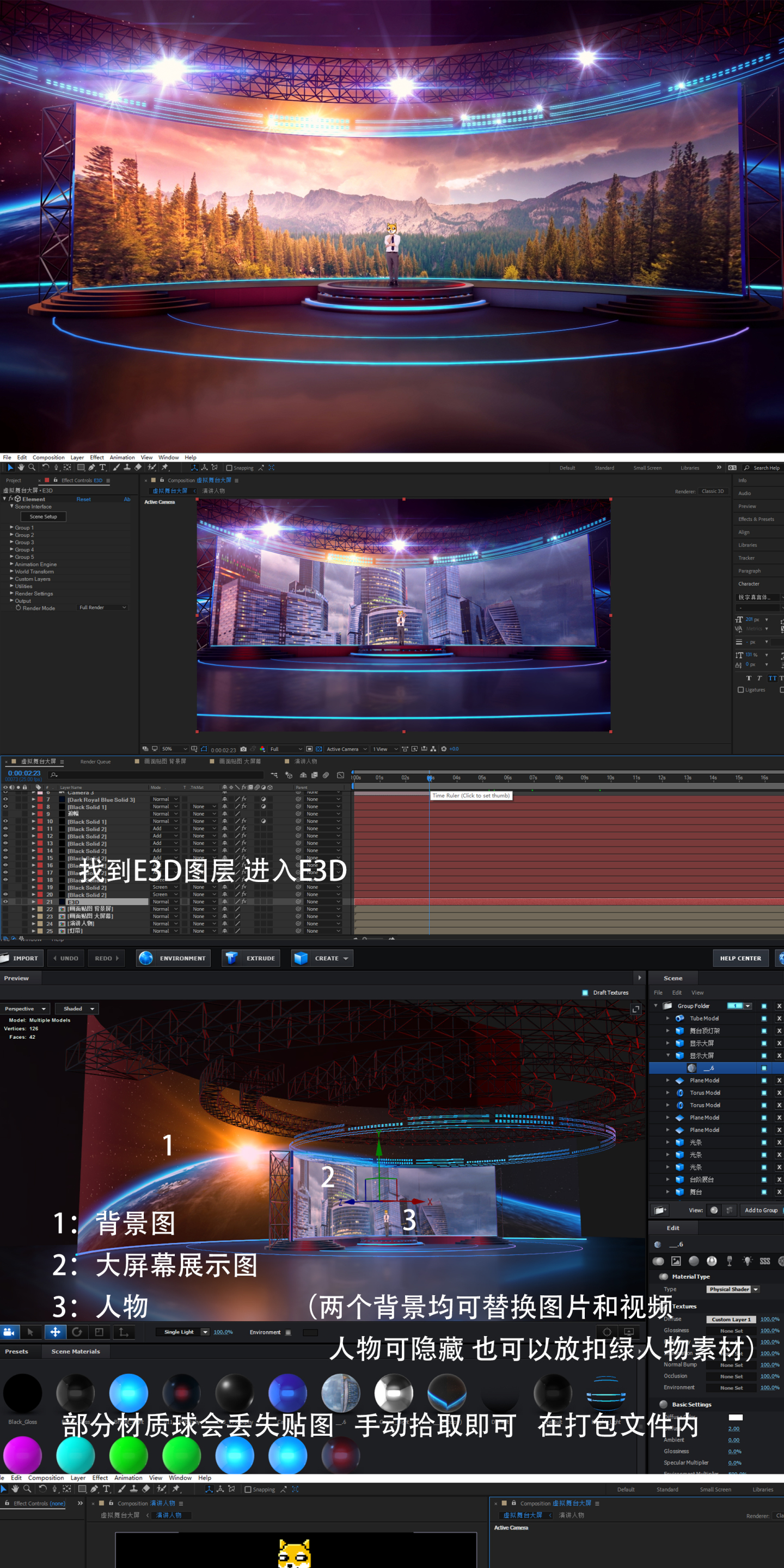Open the Render Mode Full Render dropdown
Screen dimensions: 784x1568
[102, 608]
